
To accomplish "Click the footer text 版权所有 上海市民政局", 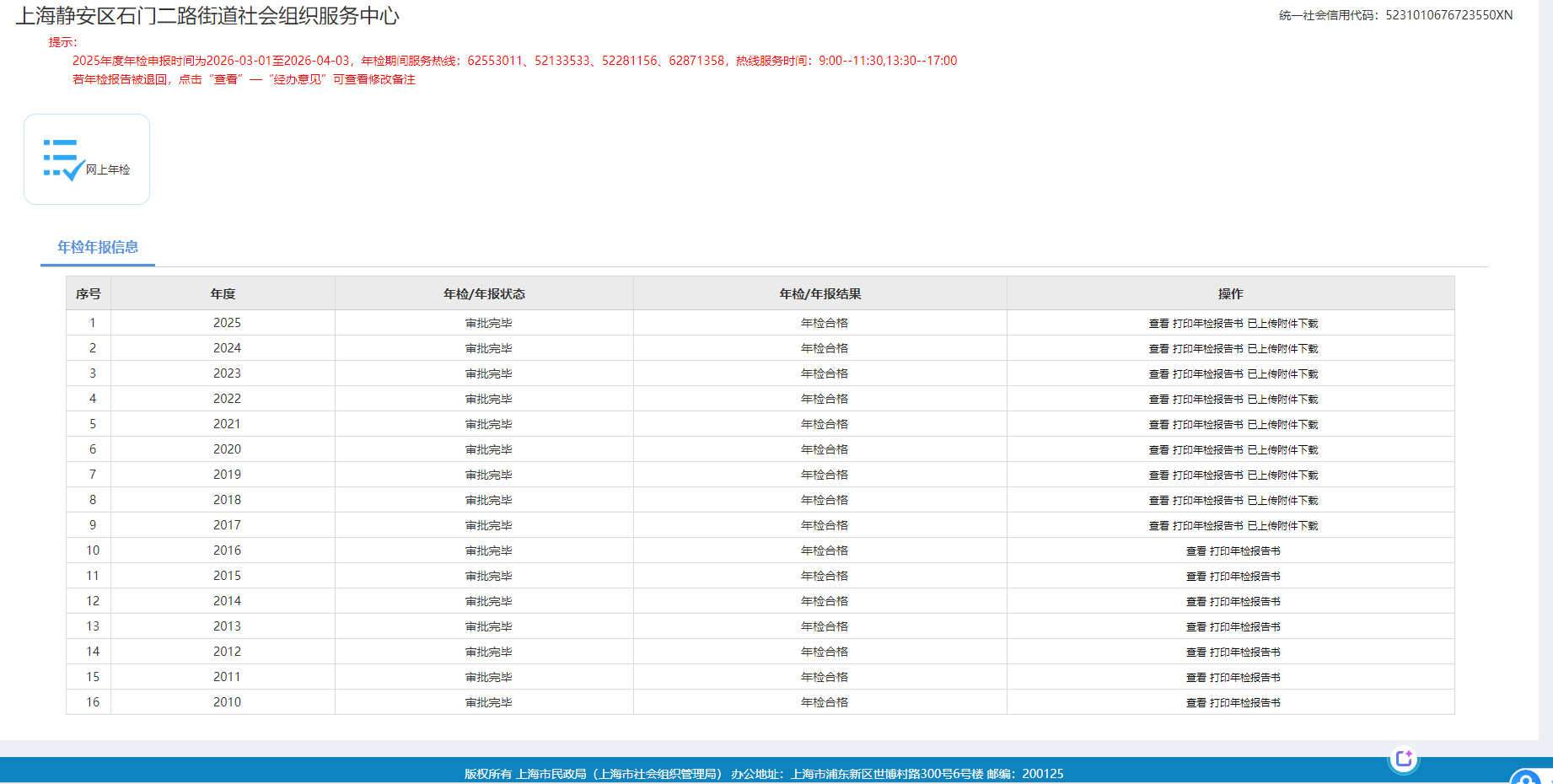I will 764,774.
